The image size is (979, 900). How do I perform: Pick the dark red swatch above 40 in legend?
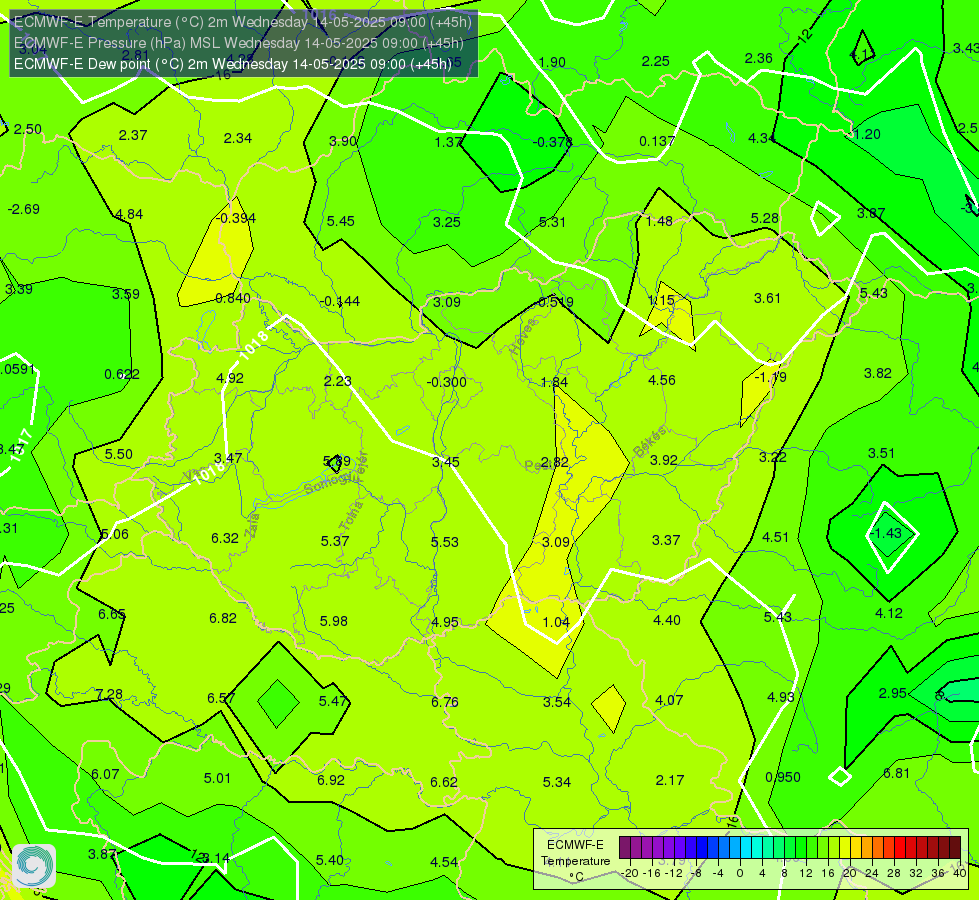coord(955,848)
